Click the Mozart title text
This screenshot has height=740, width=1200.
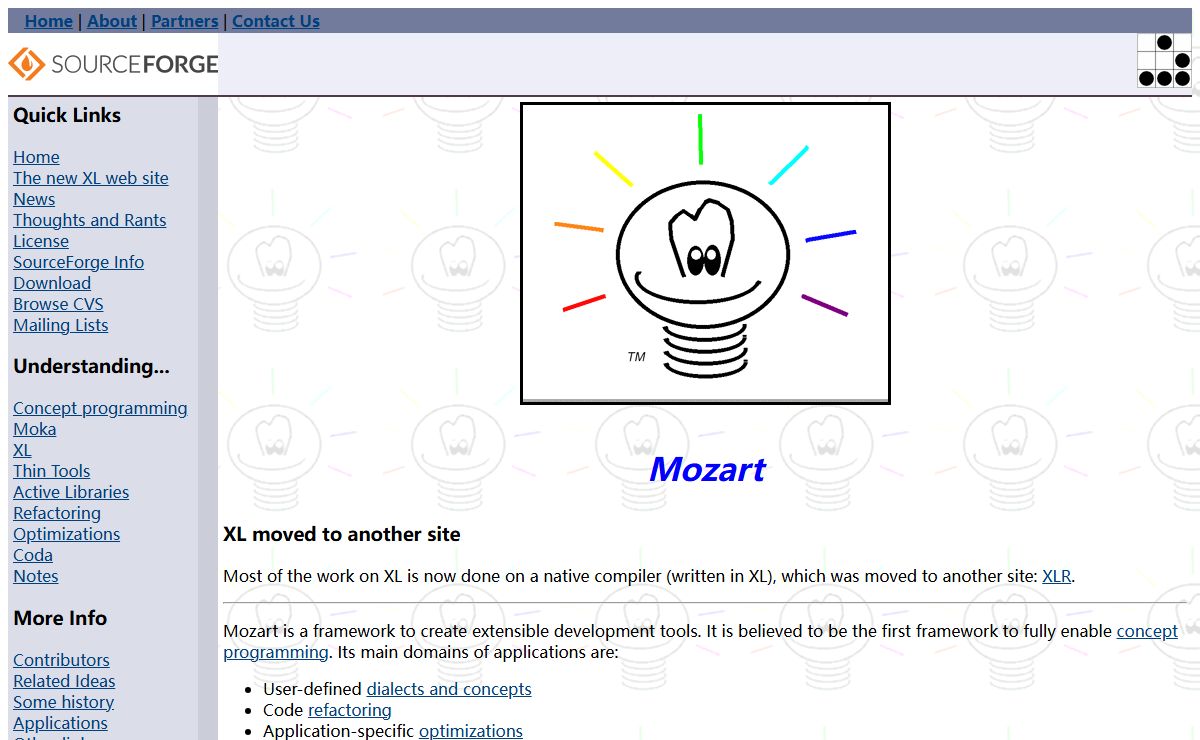pyautogui.click(x=707, y=469)
